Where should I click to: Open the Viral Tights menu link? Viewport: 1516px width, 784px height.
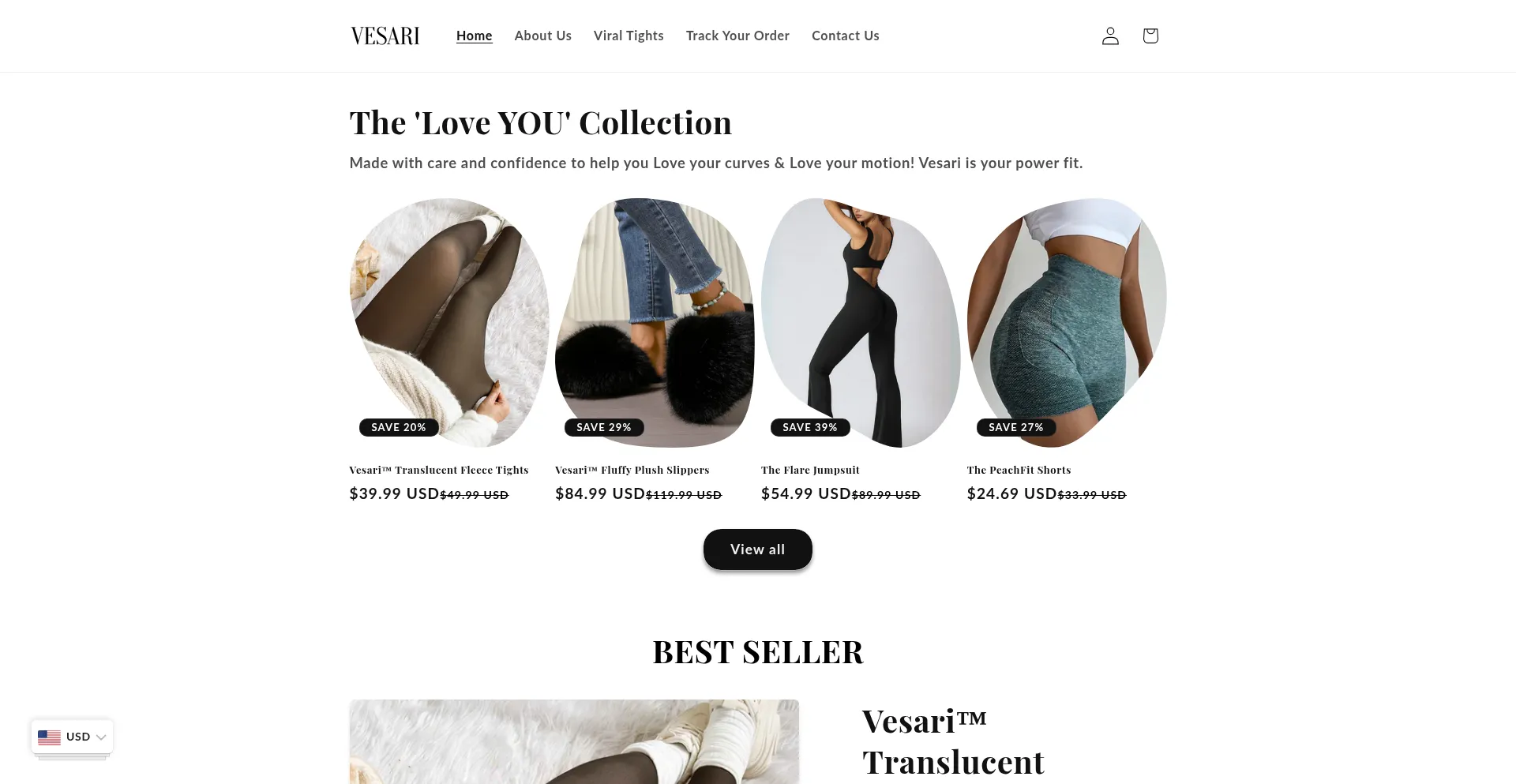(629, 36)
